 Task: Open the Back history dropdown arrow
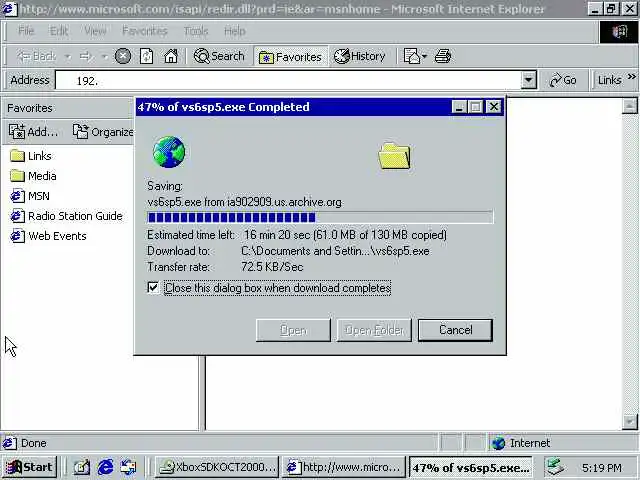(x=68, y=56)
